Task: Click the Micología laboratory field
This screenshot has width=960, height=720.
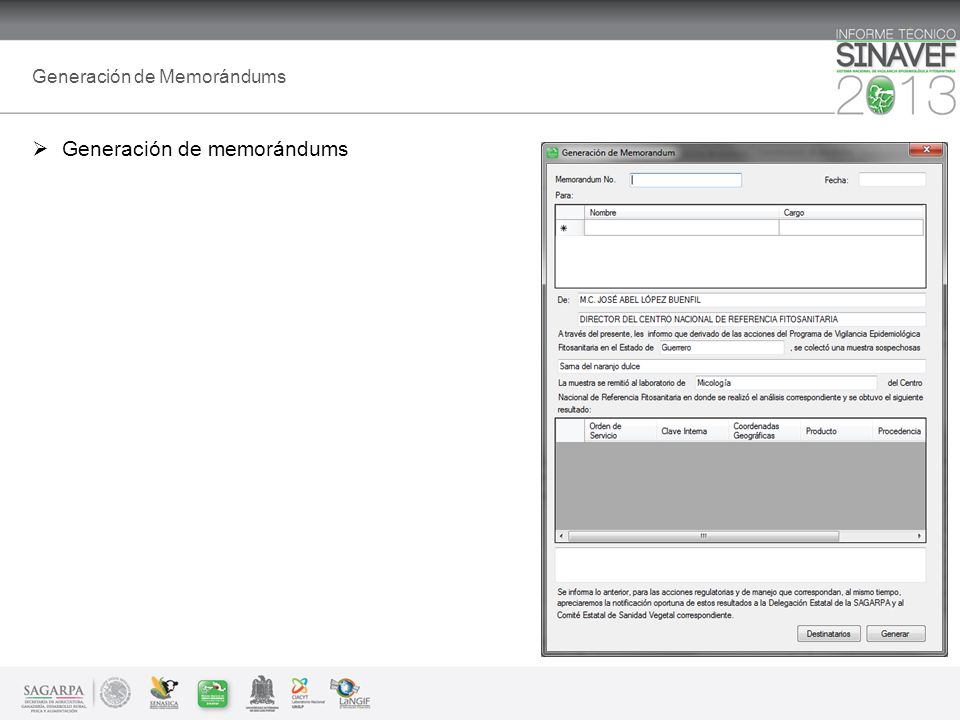Action: coord(786,383)
